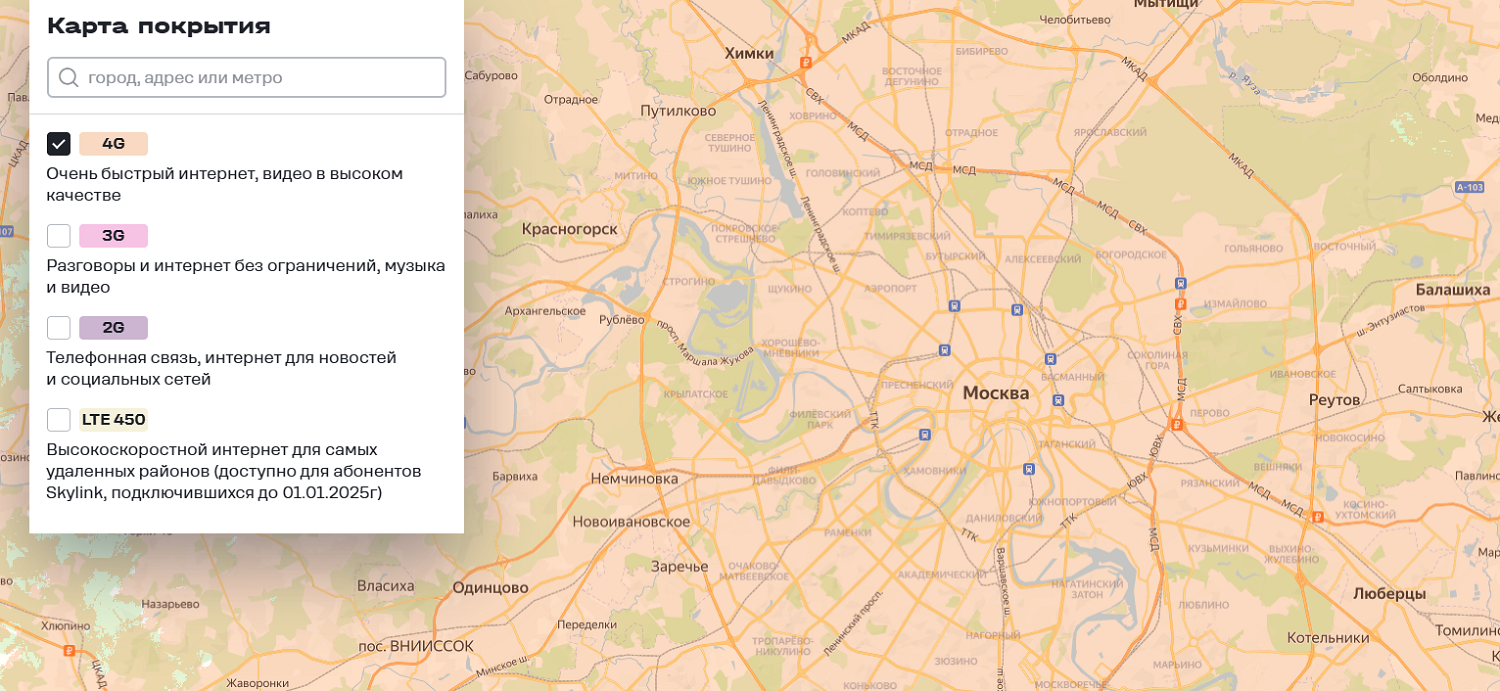Viewport: 1500px width, 691px height.
Task: Click the magnifier icon in the search box
Action: click(68, 78)
